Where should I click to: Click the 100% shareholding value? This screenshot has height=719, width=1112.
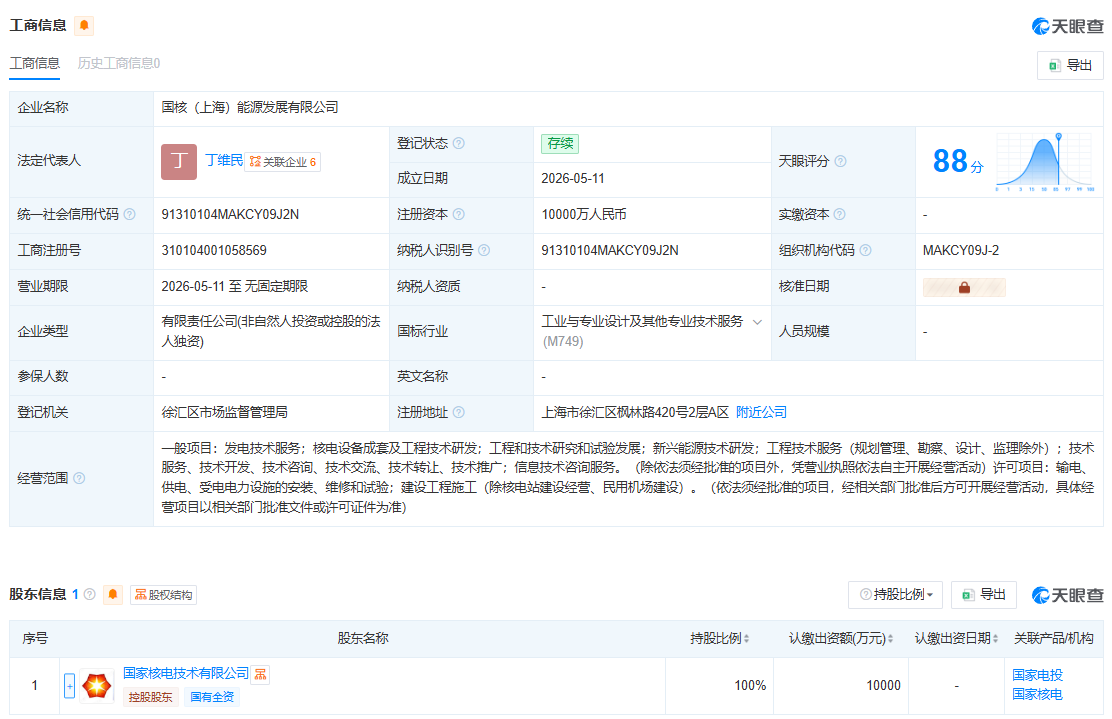750,686
